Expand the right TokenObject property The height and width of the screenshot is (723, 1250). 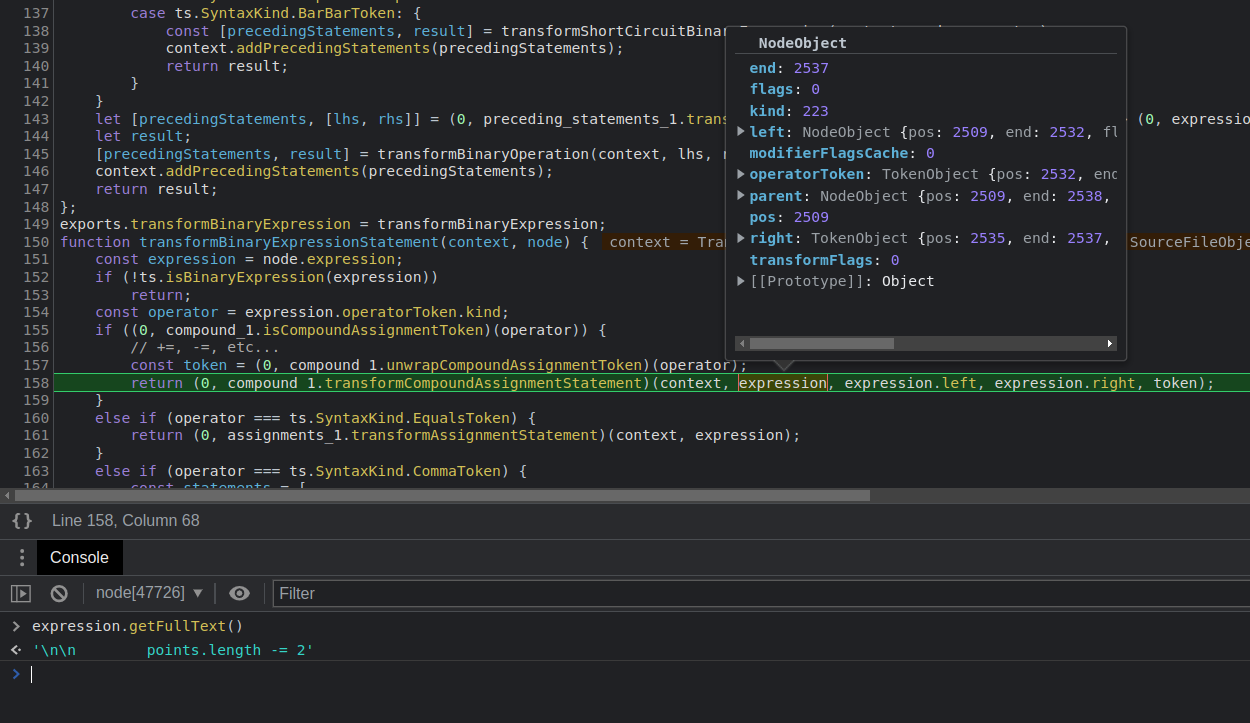[741, 238]
